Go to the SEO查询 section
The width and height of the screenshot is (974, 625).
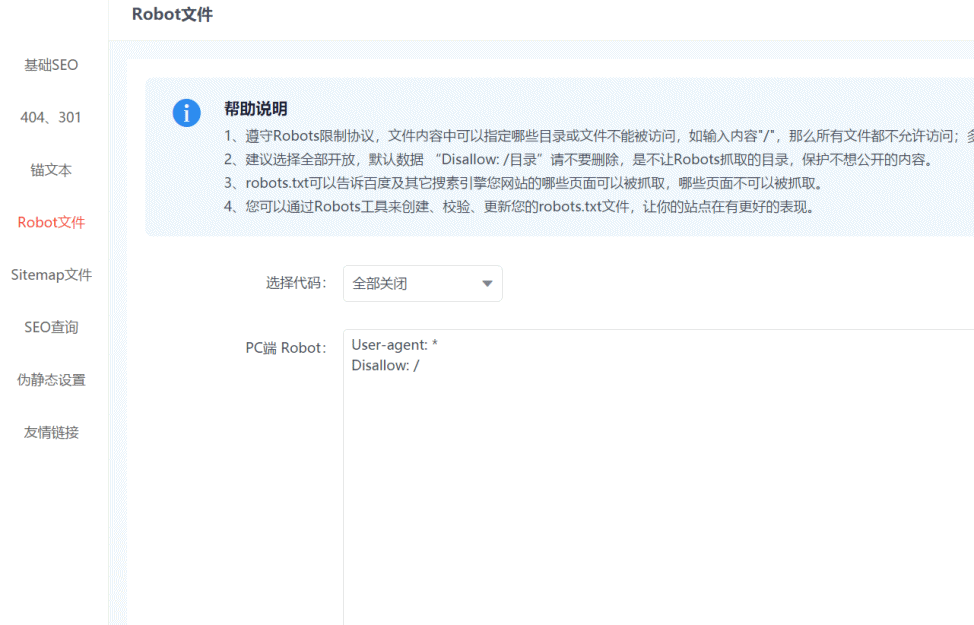click(51, 327)
